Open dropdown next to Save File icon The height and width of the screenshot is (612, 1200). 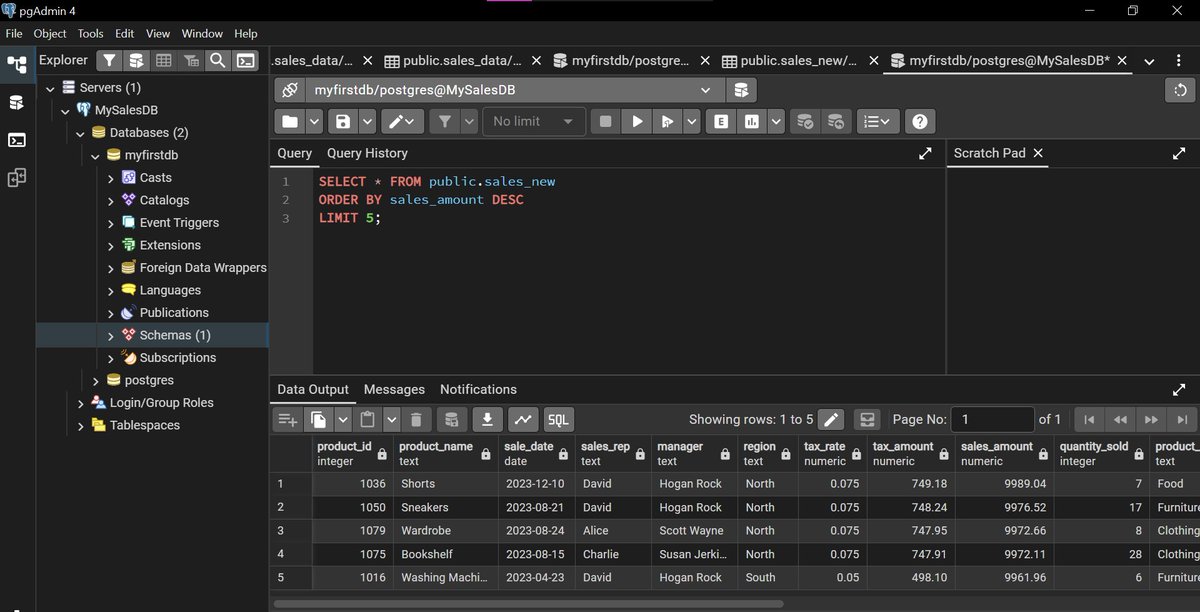(x=368, y=121)
